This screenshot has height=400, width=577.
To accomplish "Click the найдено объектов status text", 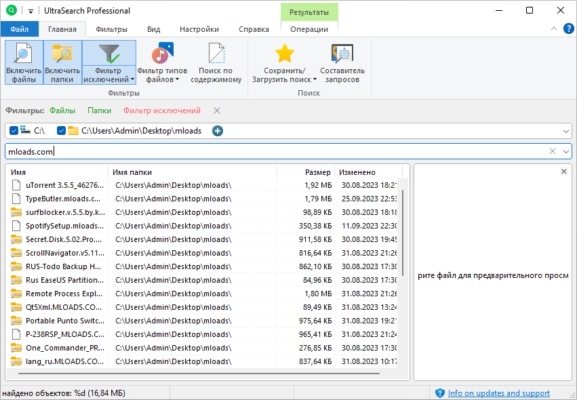I will click(x=64, y=393).
